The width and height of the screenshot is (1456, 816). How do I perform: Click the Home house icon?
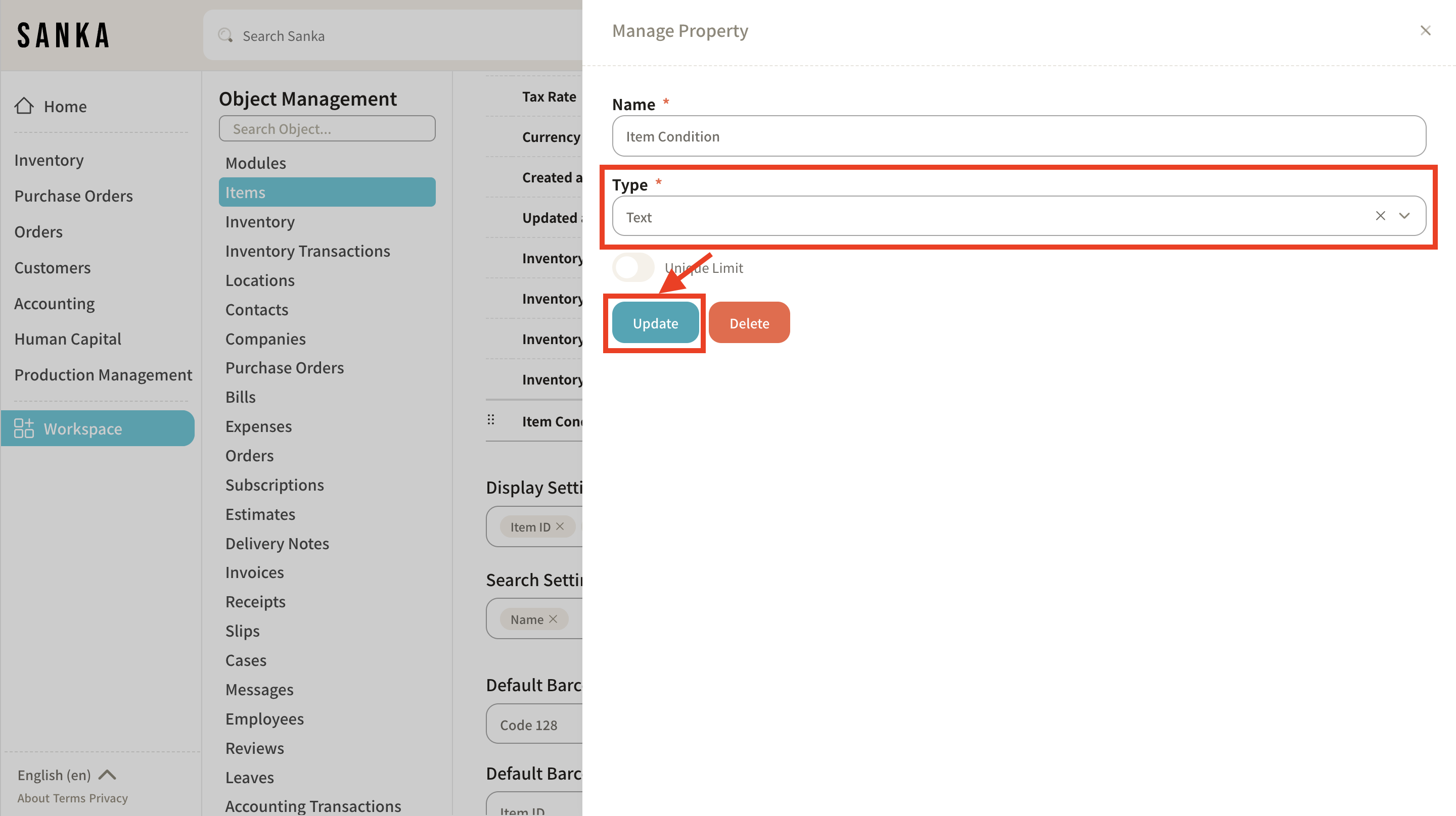24,106
